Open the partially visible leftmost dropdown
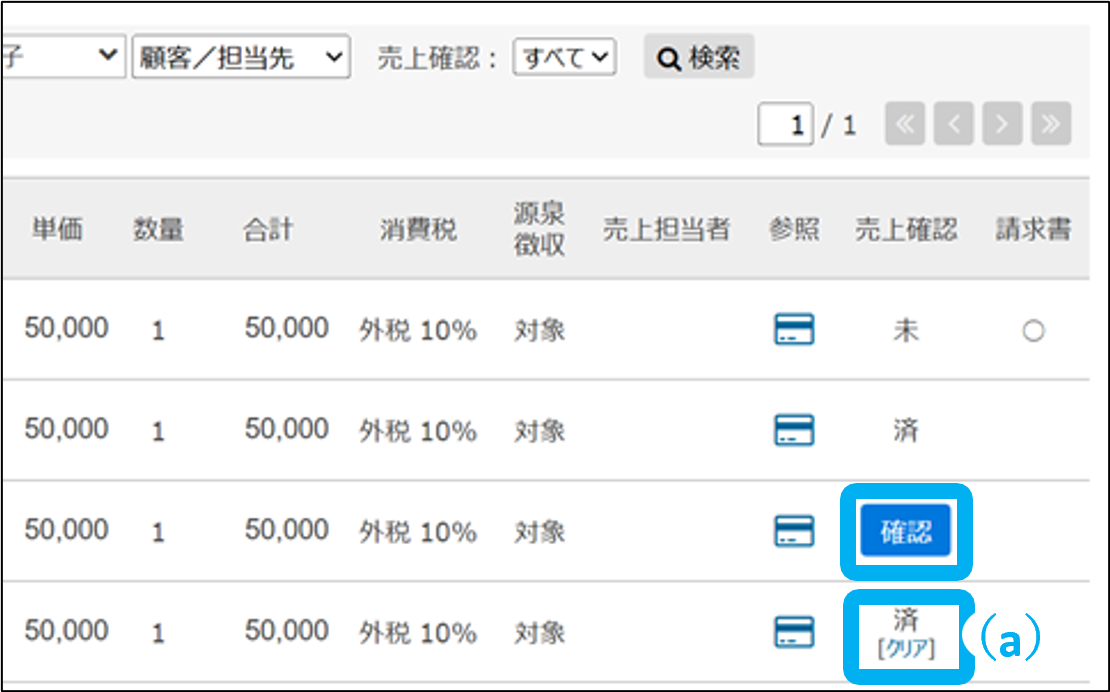The width and height of the screenshot is (1110, 692). 62,58
